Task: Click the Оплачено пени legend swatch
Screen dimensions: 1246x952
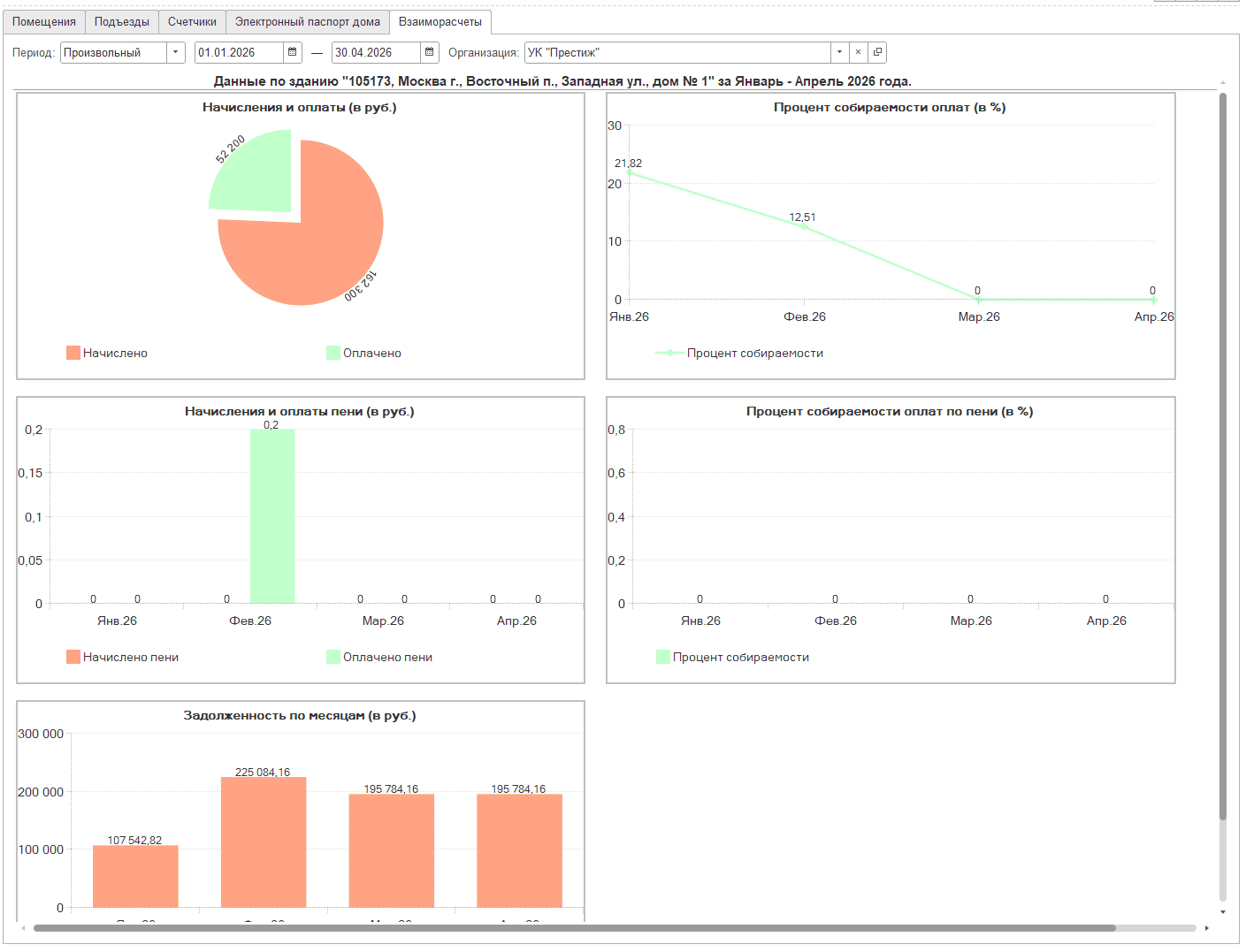Action: 333,657
